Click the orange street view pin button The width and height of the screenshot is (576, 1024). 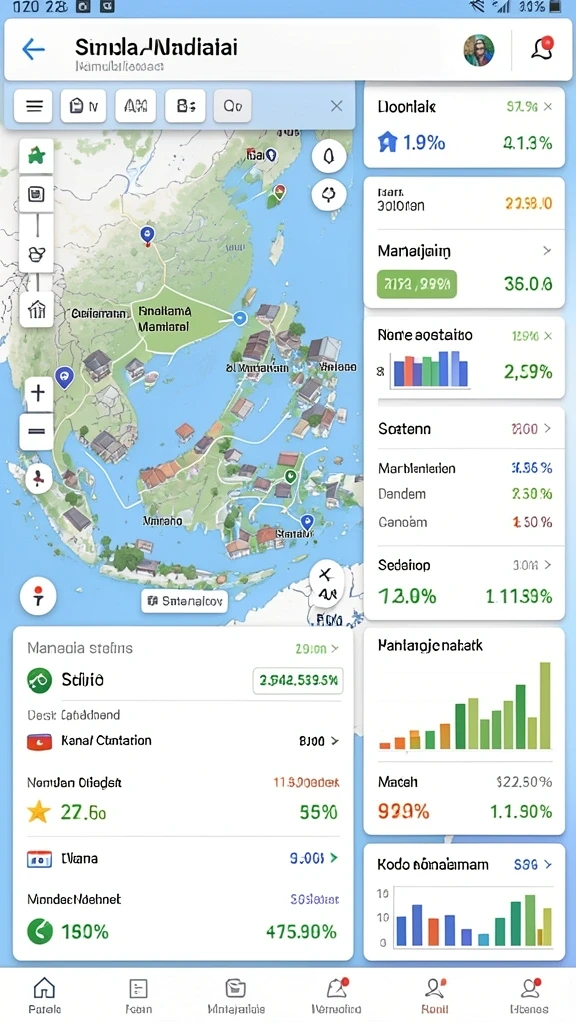[38, 596]
